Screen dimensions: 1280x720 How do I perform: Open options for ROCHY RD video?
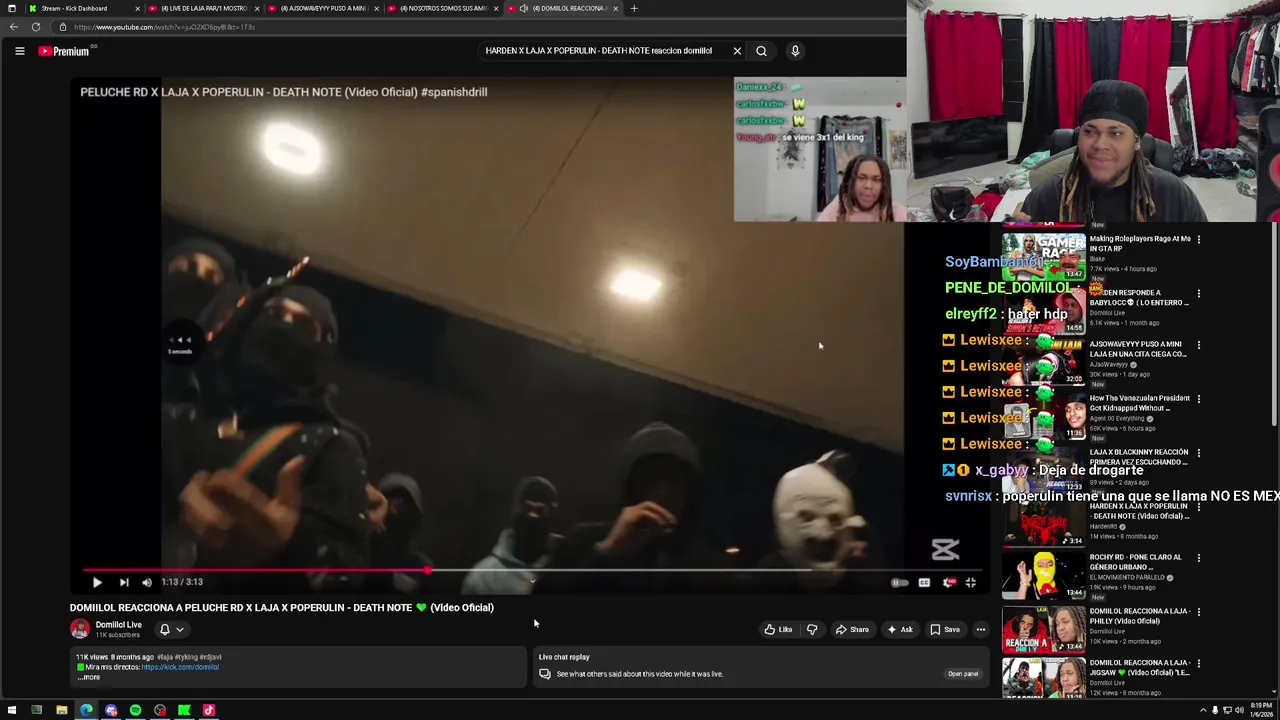pos(1198,558)
